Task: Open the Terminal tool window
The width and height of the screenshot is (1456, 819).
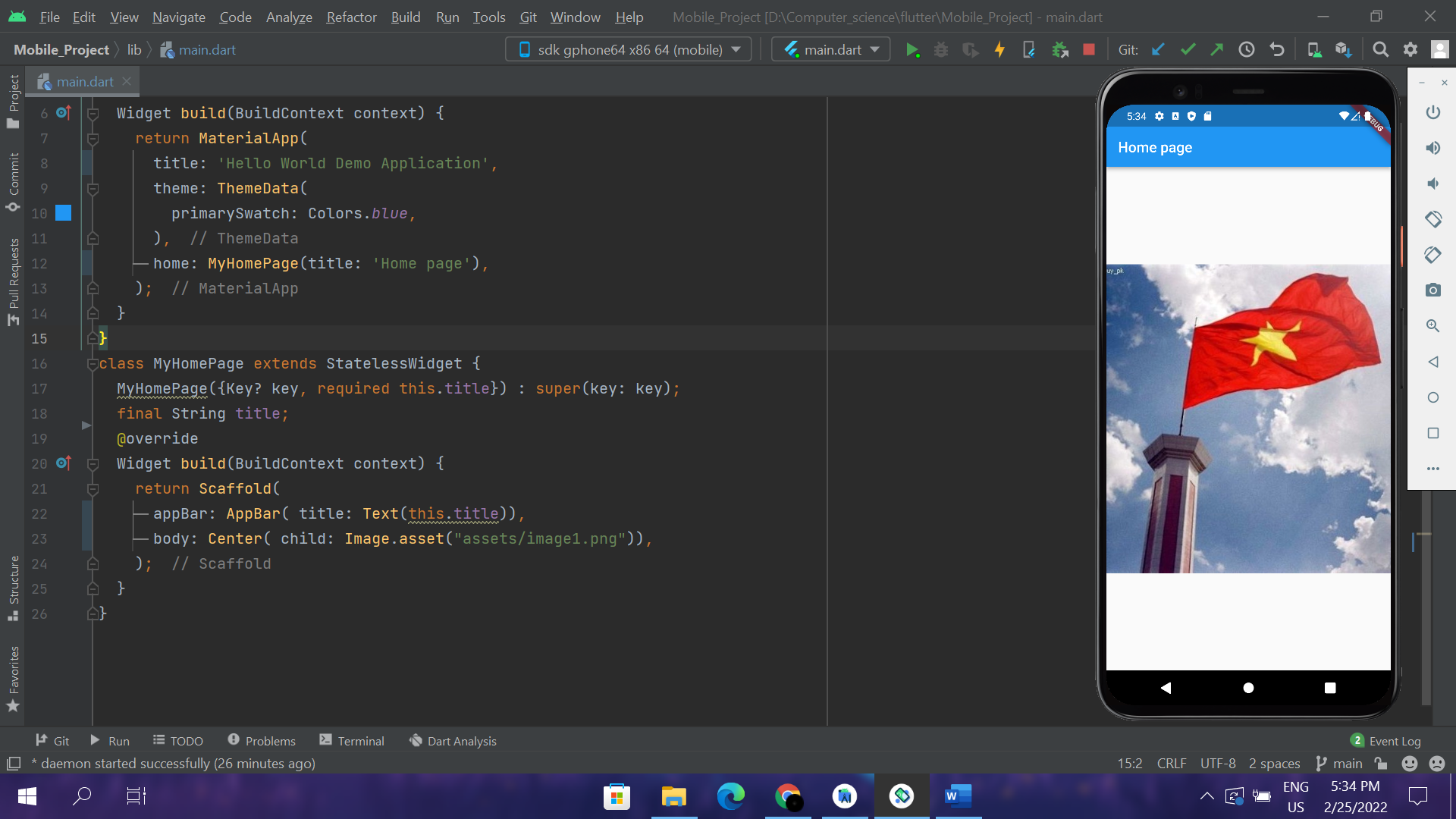Action: (x=352, y=741)
